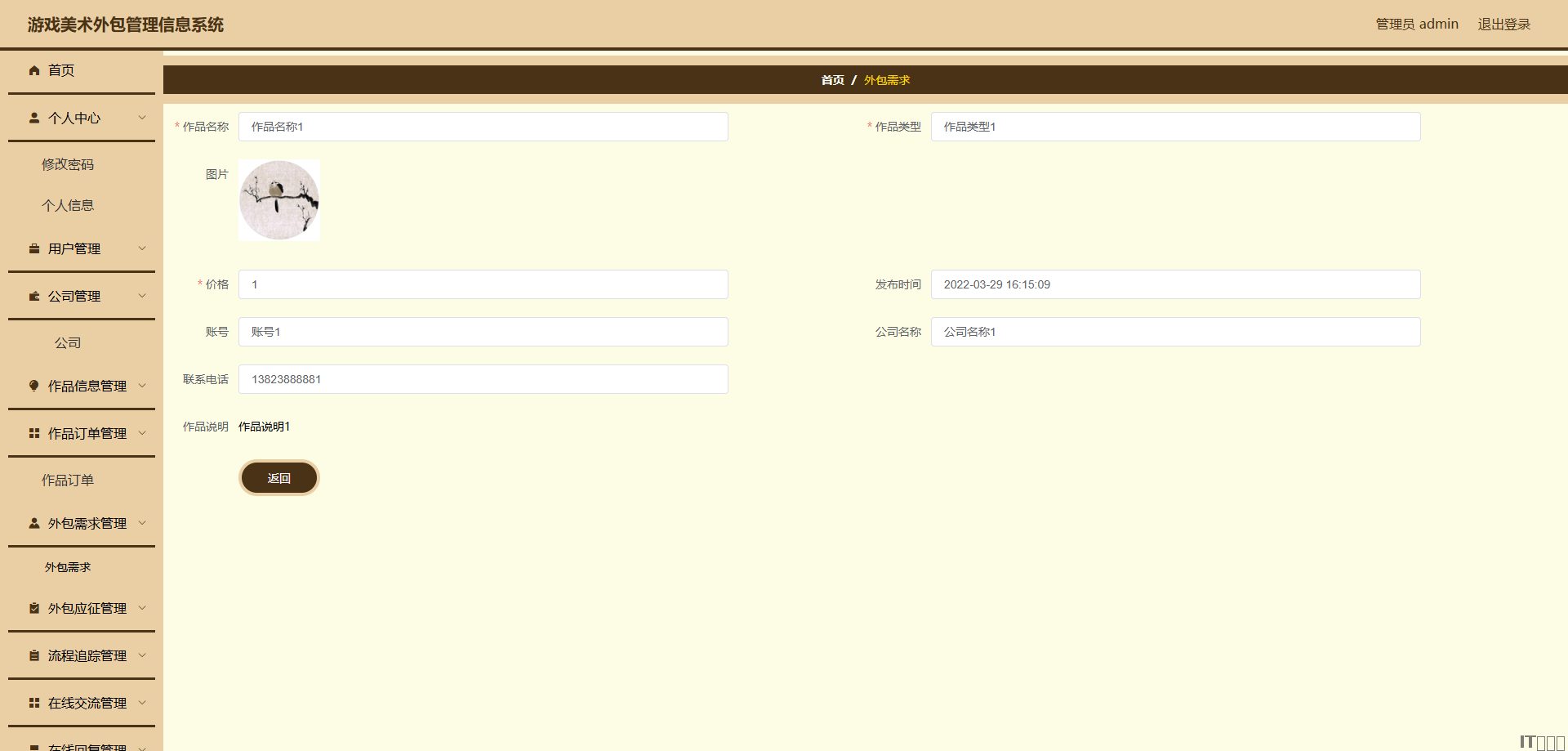The width and height of the screenshot is (1568, 751).
Task: Click the bird painting thumbnail image
Action: tap(279, 200)
